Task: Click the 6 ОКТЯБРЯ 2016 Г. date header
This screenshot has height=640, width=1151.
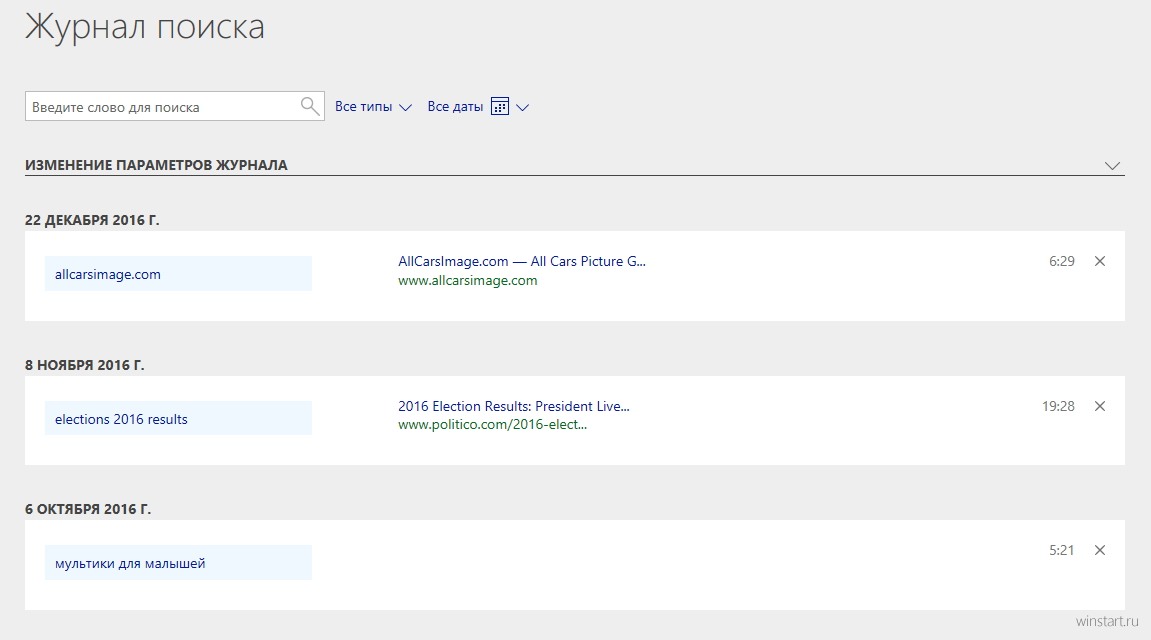Action: tap(88, 509)
